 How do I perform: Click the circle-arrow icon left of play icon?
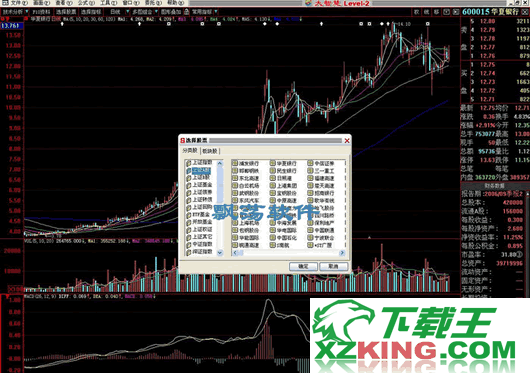coord(446,12)
